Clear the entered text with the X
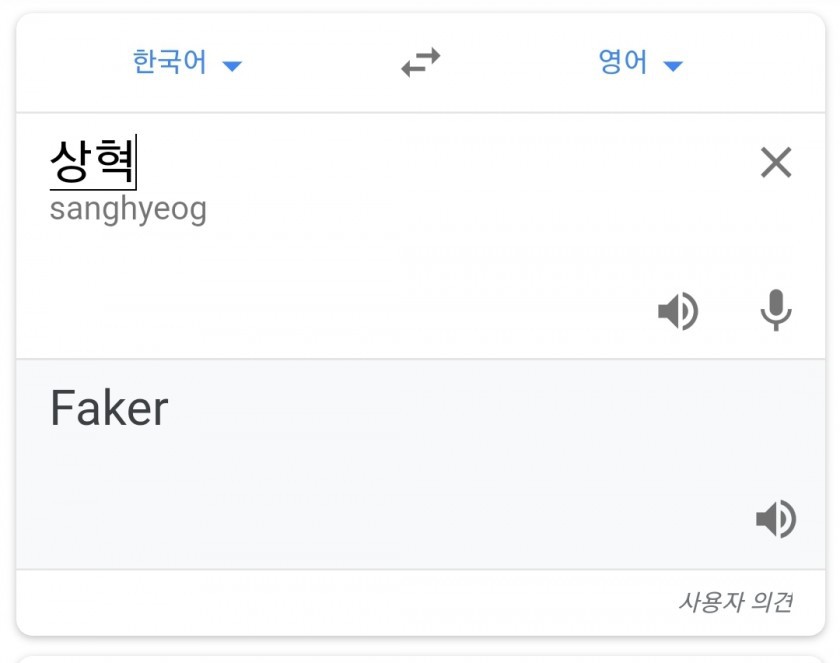This screenshot has width=840, height=663. (x=776, y=163)
